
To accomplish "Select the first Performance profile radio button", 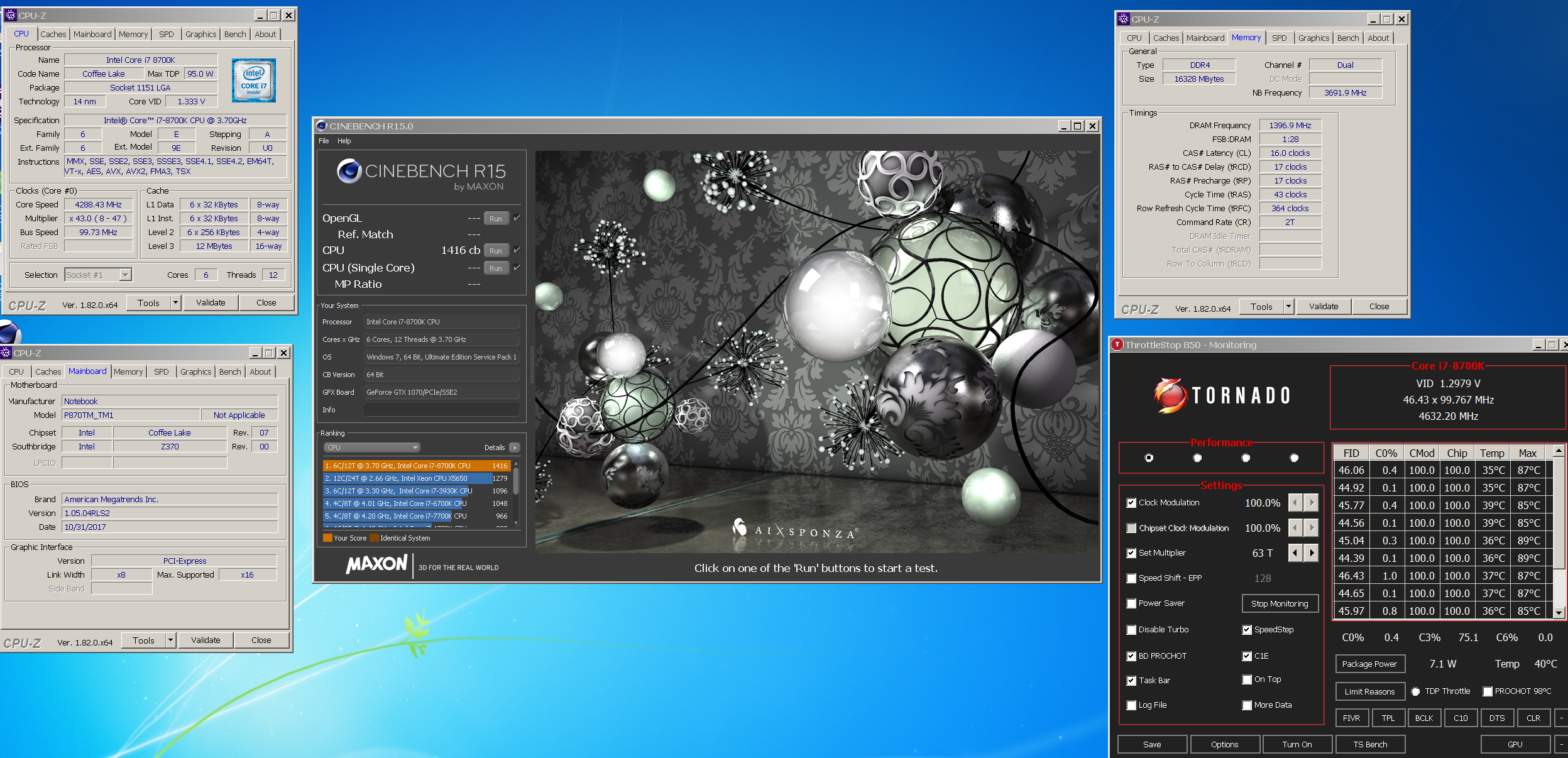I will pyautogui.click(x=1149, y=458).
